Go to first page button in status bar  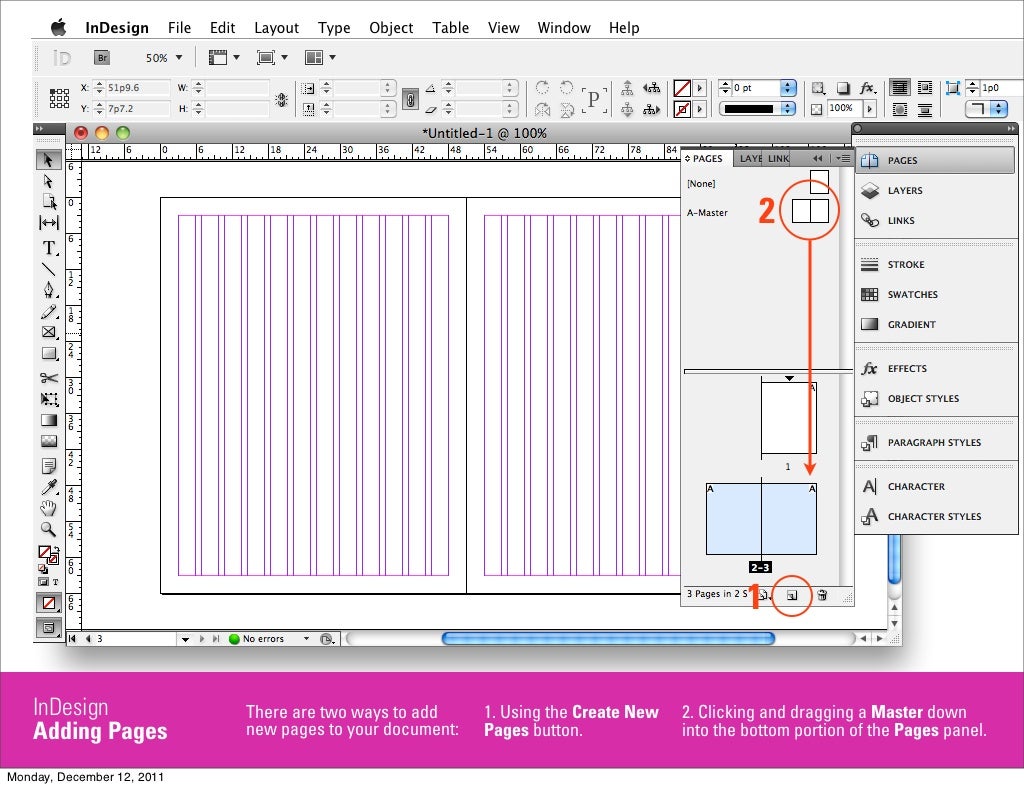73,638
